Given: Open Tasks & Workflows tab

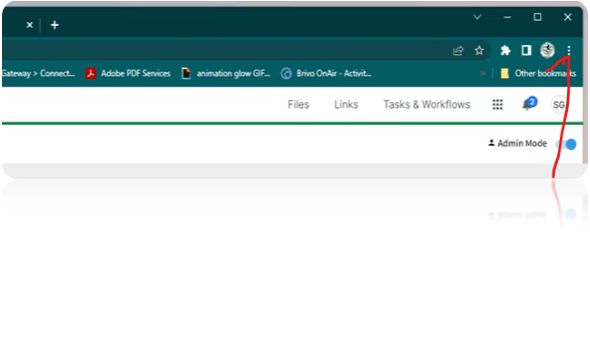Looking at the screenshot, I should click(427, 104).
